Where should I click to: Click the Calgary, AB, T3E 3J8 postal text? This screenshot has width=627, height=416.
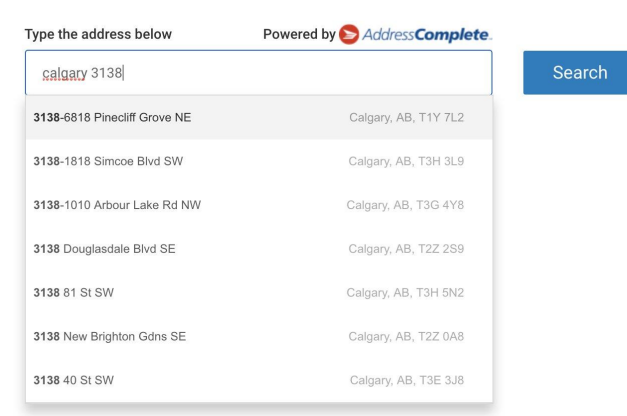(407, 380)
